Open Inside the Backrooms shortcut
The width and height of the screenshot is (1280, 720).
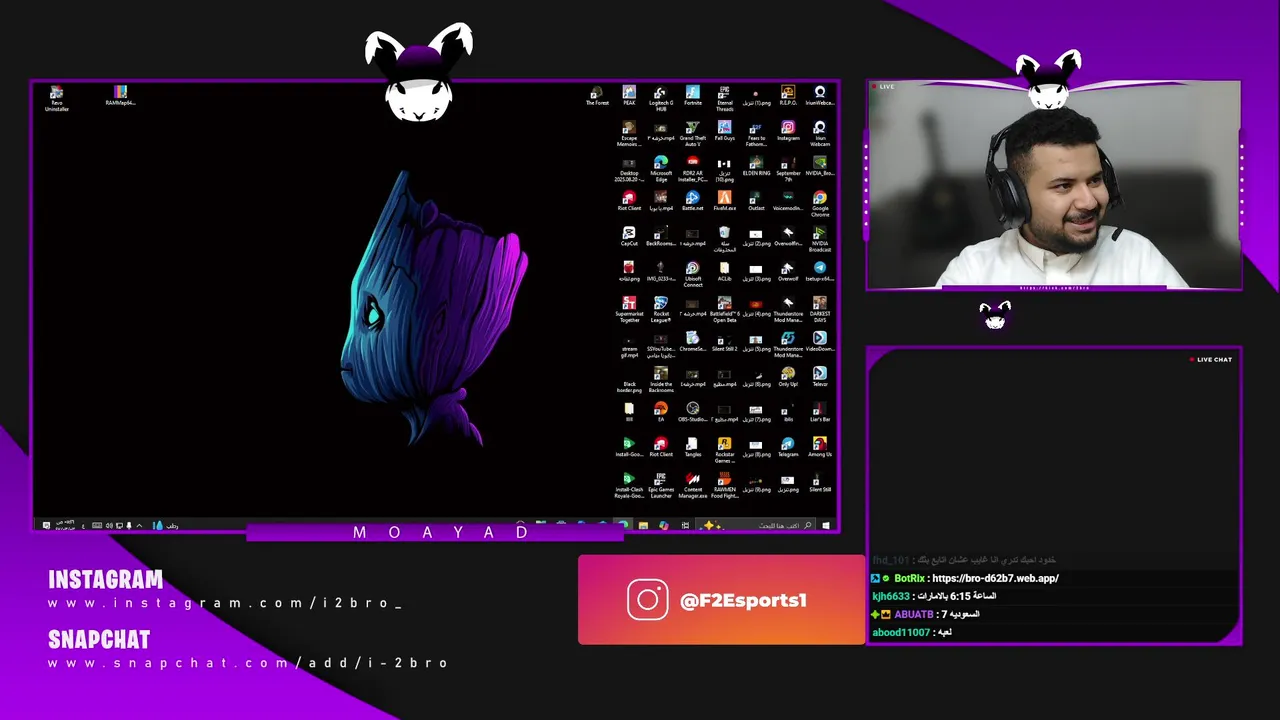[x=661, y=380]
